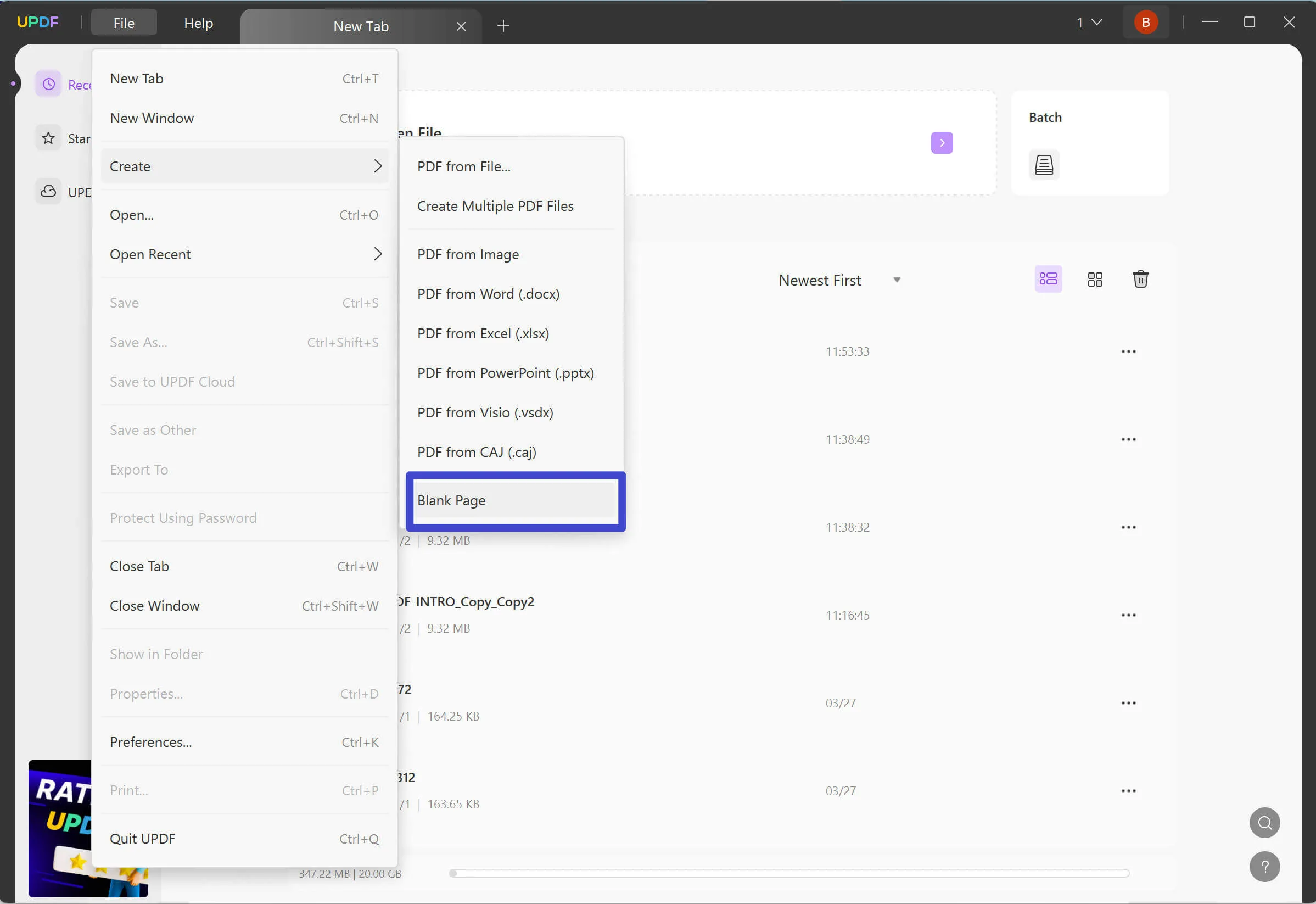Viewport: 1316px width, 904px height.
Task: Click 'Create Multiple PDF Files' option
Action: (497, 206)
